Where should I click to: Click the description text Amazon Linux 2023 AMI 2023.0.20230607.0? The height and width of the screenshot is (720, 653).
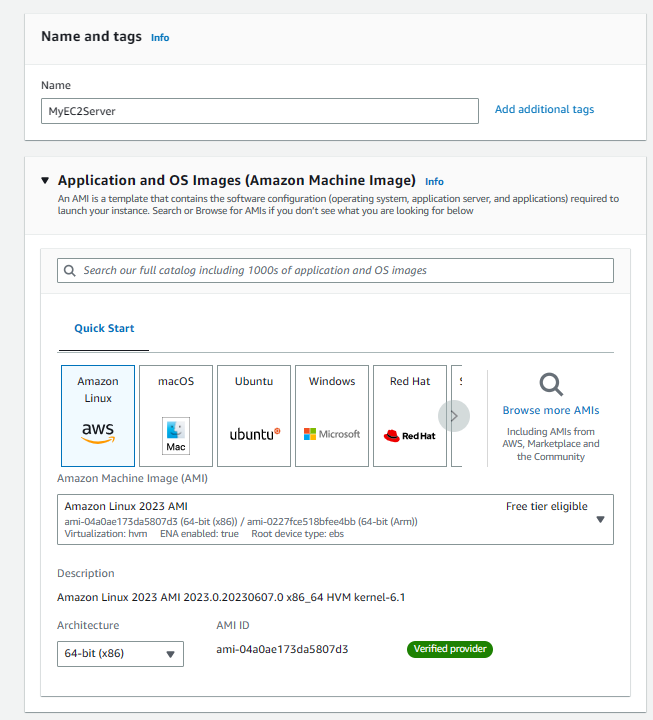pos(231,597)
